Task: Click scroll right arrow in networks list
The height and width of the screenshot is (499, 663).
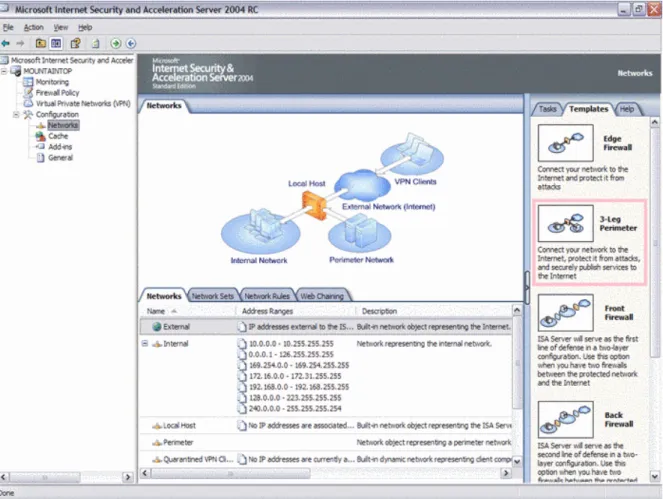Action: pos(506,473)
